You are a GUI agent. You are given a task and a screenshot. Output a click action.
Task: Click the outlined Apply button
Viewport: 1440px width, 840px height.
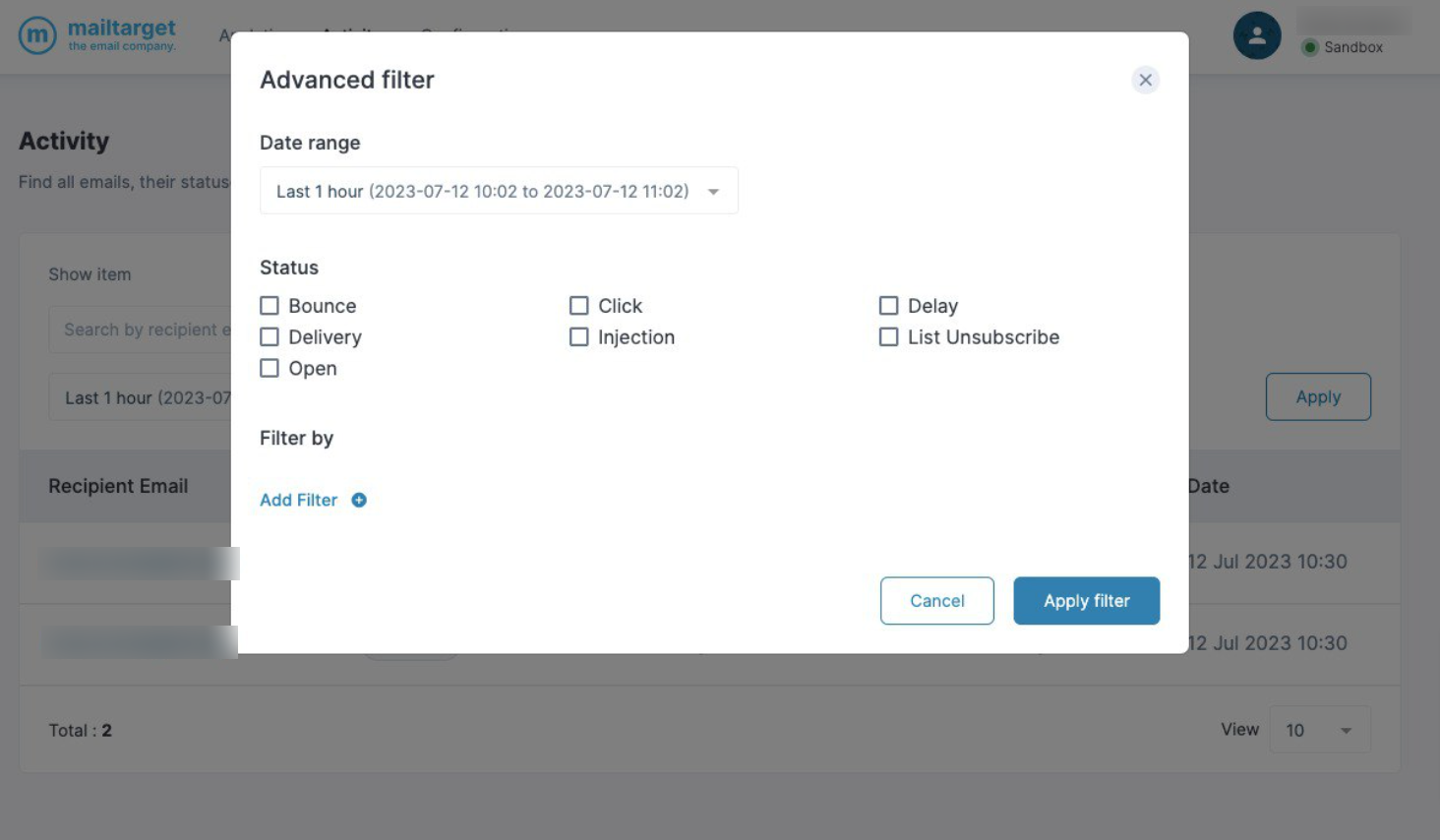coord(1317,397)
